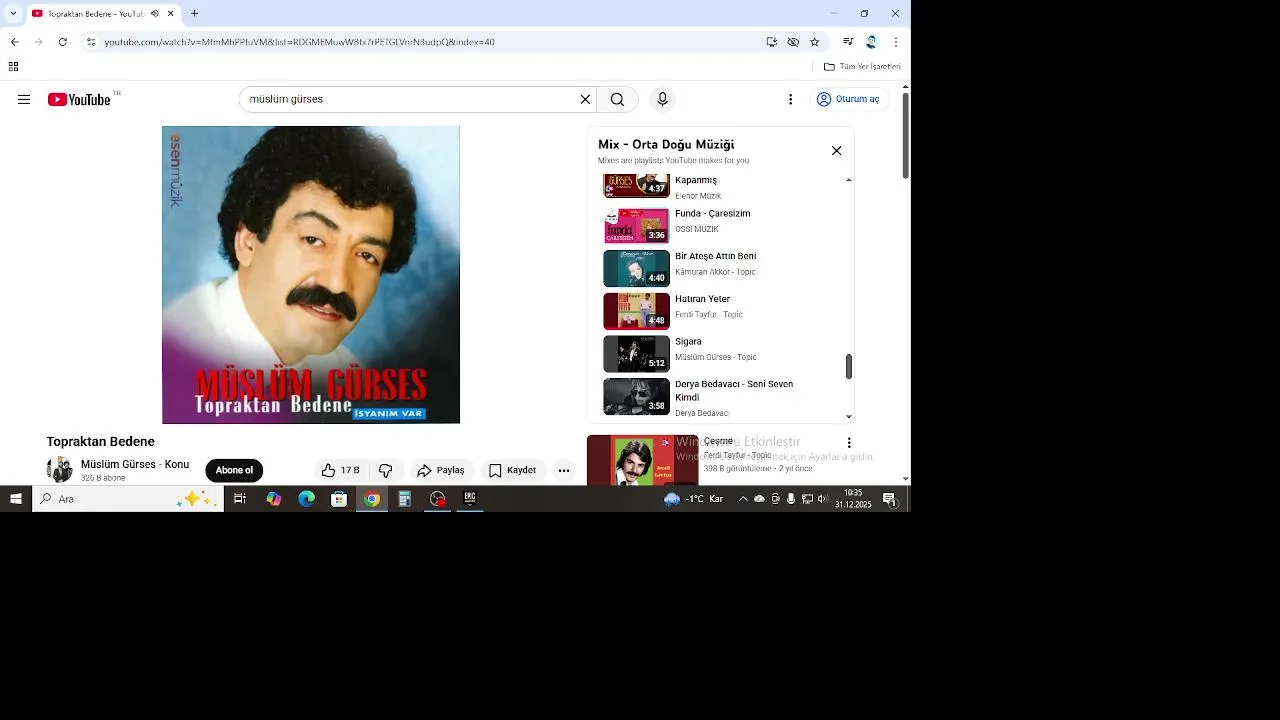Open the Sigara video thumbnail
The image size is (1280, 720).
point(636,354)
